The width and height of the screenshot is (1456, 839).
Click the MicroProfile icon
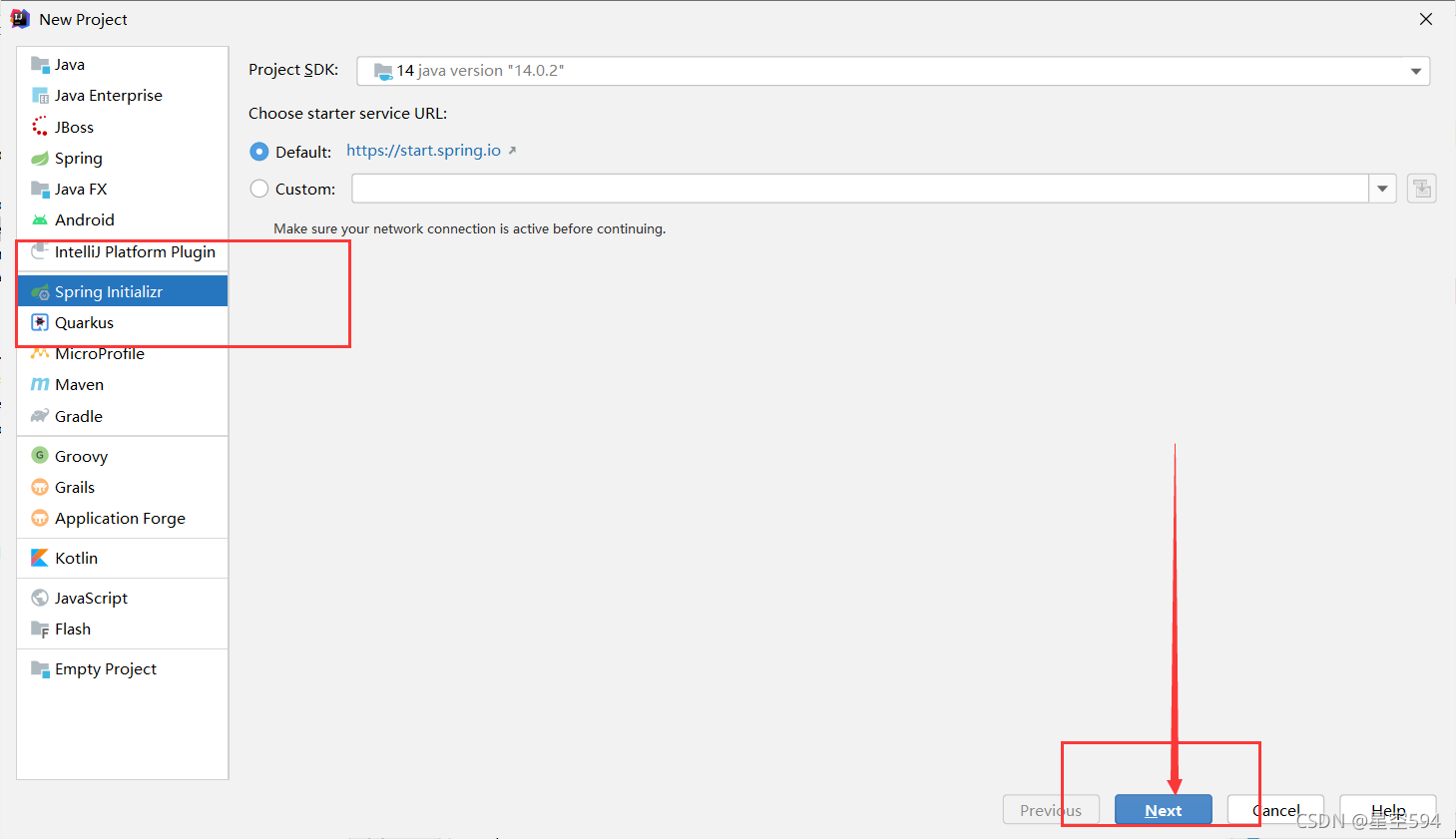[40, 353]
